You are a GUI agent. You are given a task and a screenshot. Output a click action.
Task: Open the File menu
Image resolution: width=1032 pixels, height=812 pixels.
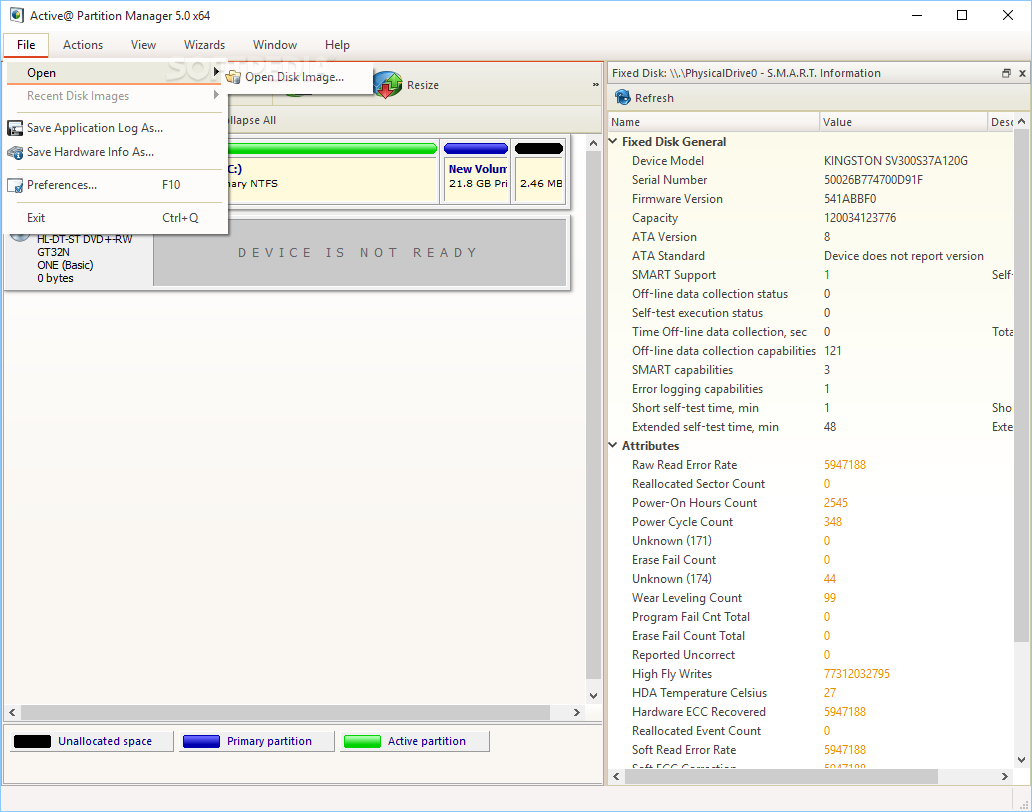click(x=26, y=45)
